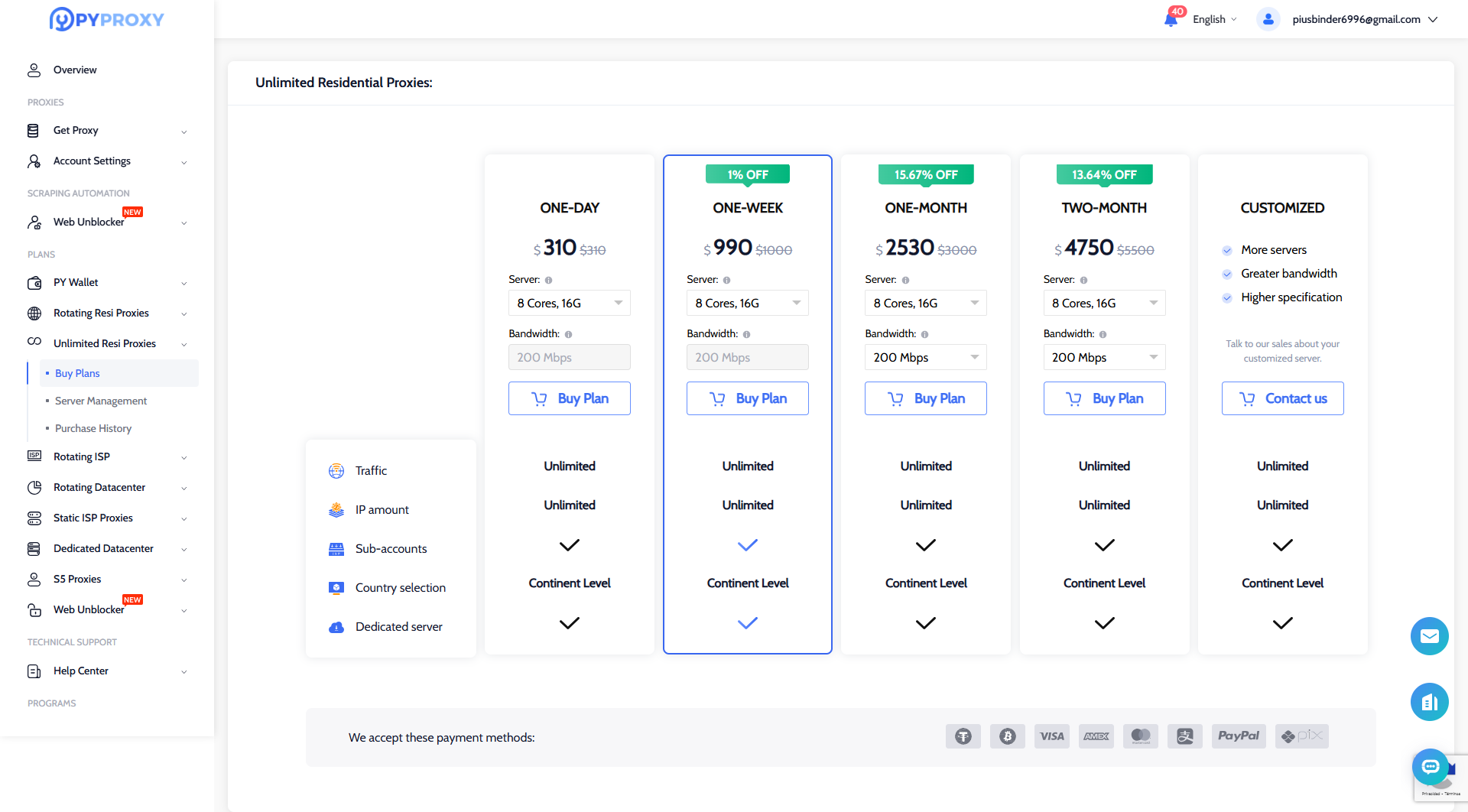Select Overview in the sidebar
Image resolution: width=1468 pixels, height=812 pixels.
[x=75, y=70]
